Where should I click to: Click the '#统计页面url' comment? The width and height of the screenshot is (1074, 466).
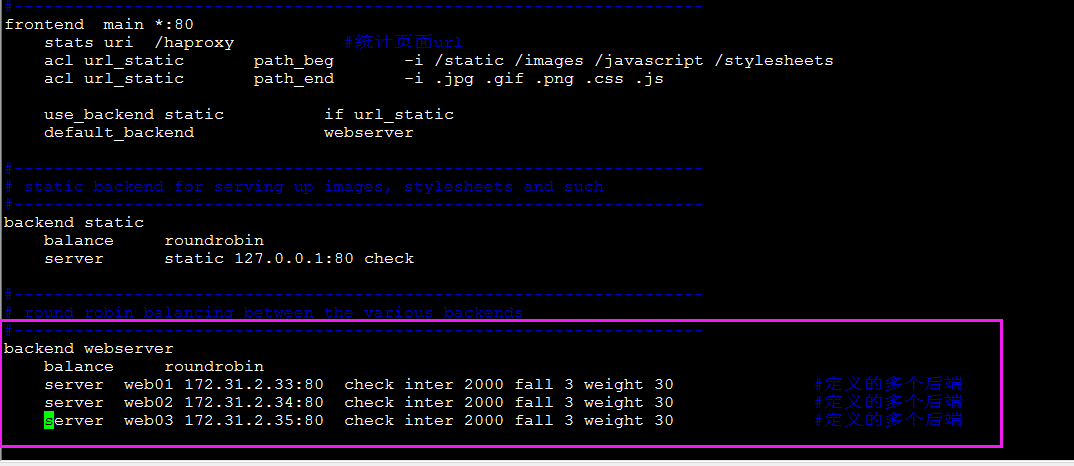point(403,42)
